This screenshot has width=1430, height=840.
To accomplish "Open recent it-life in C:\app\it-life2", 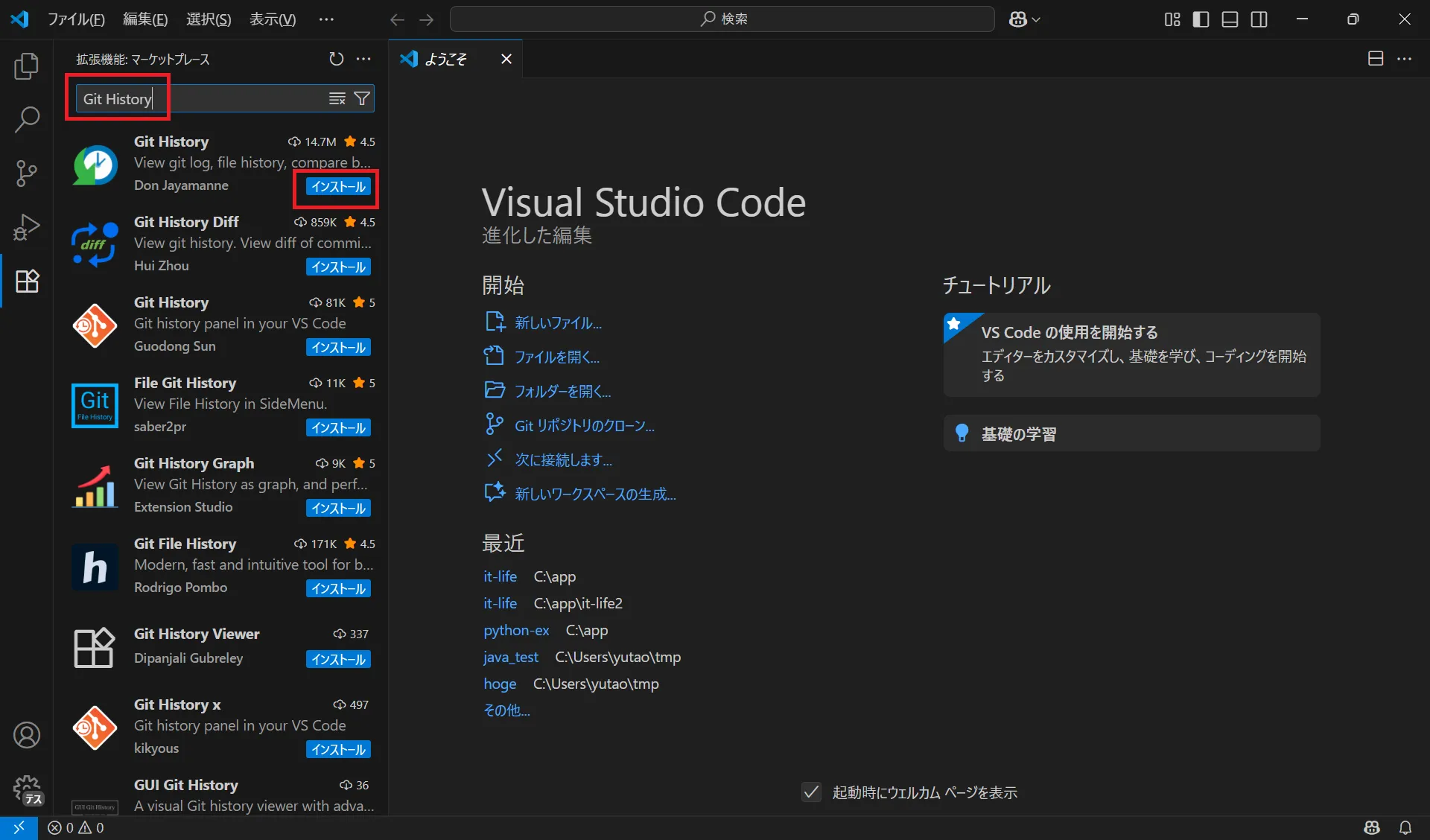I will tap(500, 603).
